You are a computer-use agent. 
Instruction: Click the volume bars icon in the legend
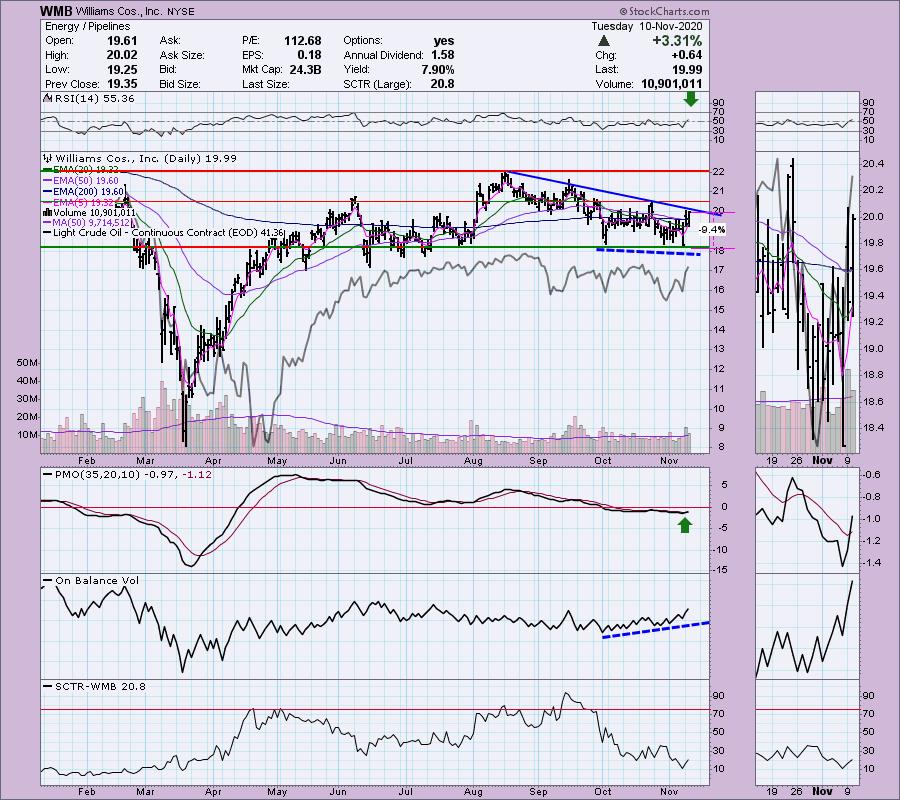point(48,212)
